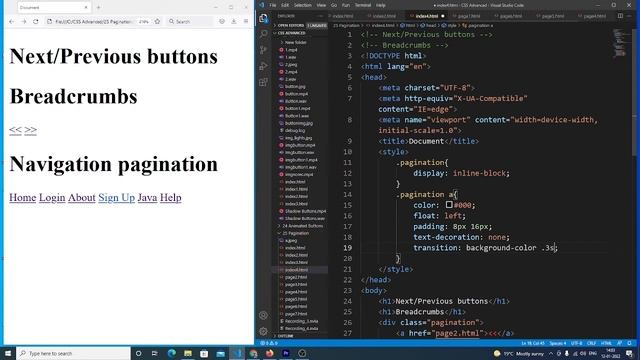Open the Manage gear icon in VS Code
Image resolution: width=640 pixels, height=360 pixels.
264,331
